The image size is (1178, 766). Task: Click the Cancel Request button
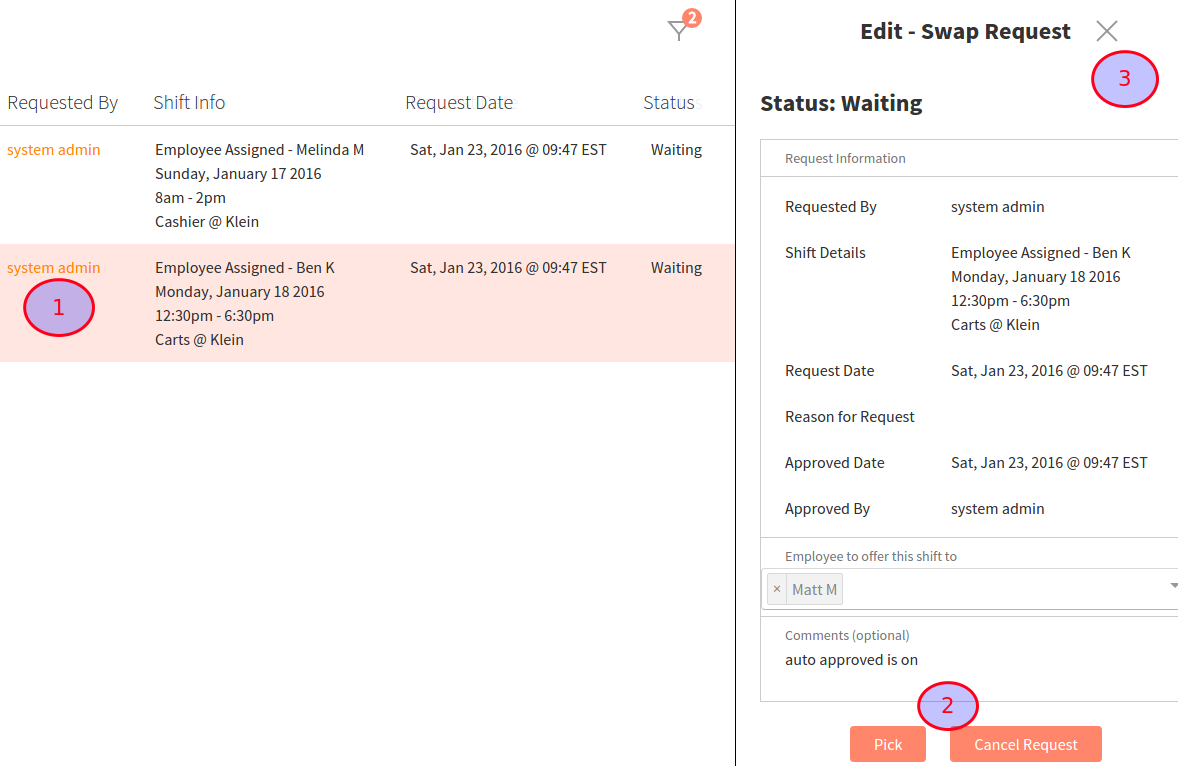(1025, 744)
